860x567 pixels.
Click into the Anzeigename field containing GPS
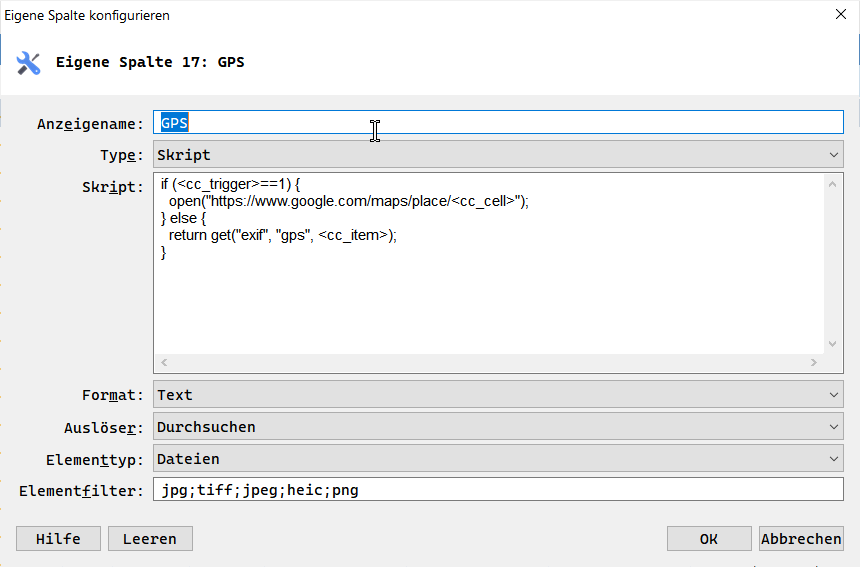click(x=500, y=122)
